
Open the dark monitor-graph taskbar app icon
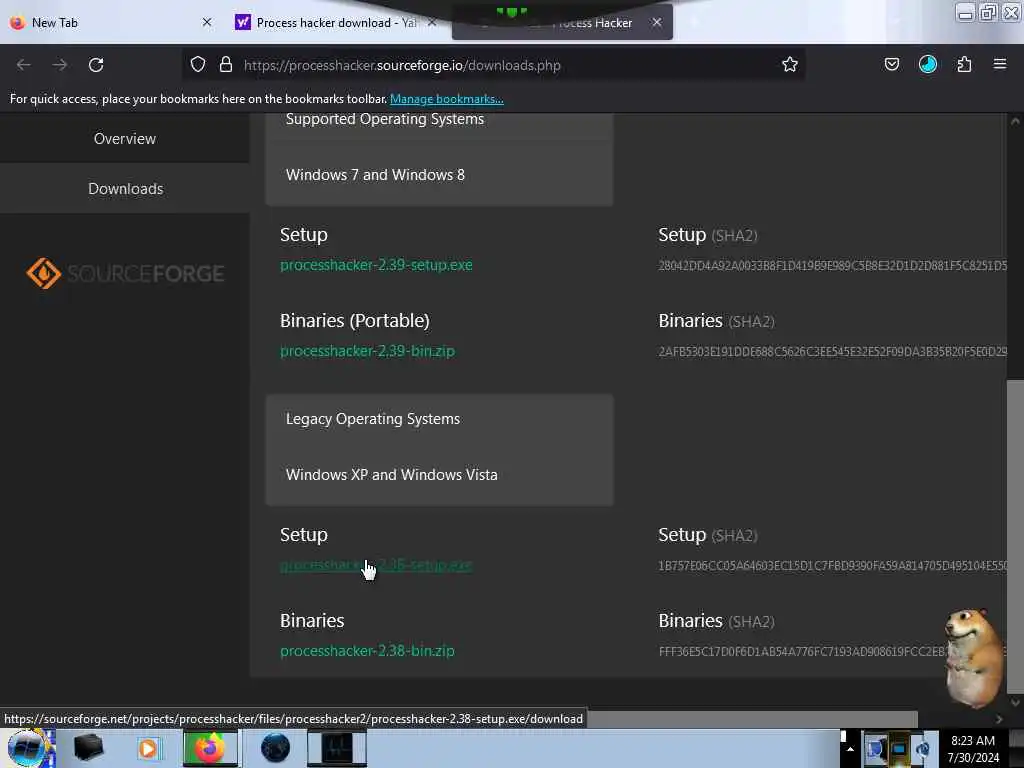click(x=337, y=748)
